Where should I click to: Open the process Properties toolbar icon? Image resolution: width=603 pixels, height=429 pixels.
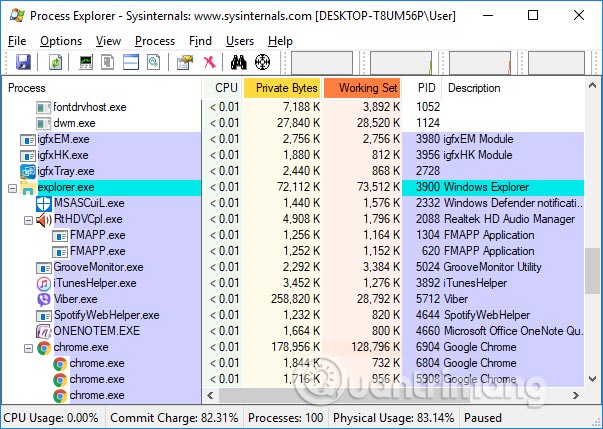185,62
